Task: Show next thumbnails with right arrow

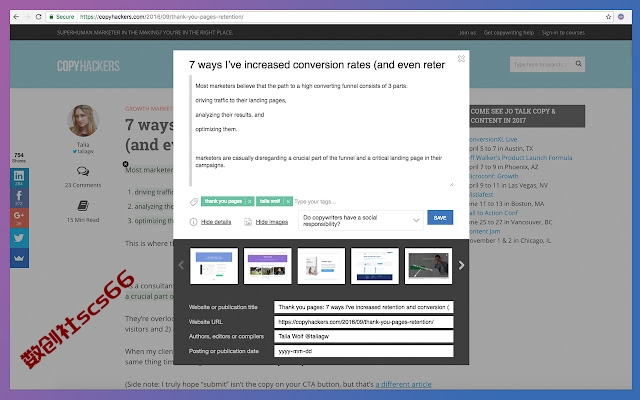Action: tap(461, 265)
